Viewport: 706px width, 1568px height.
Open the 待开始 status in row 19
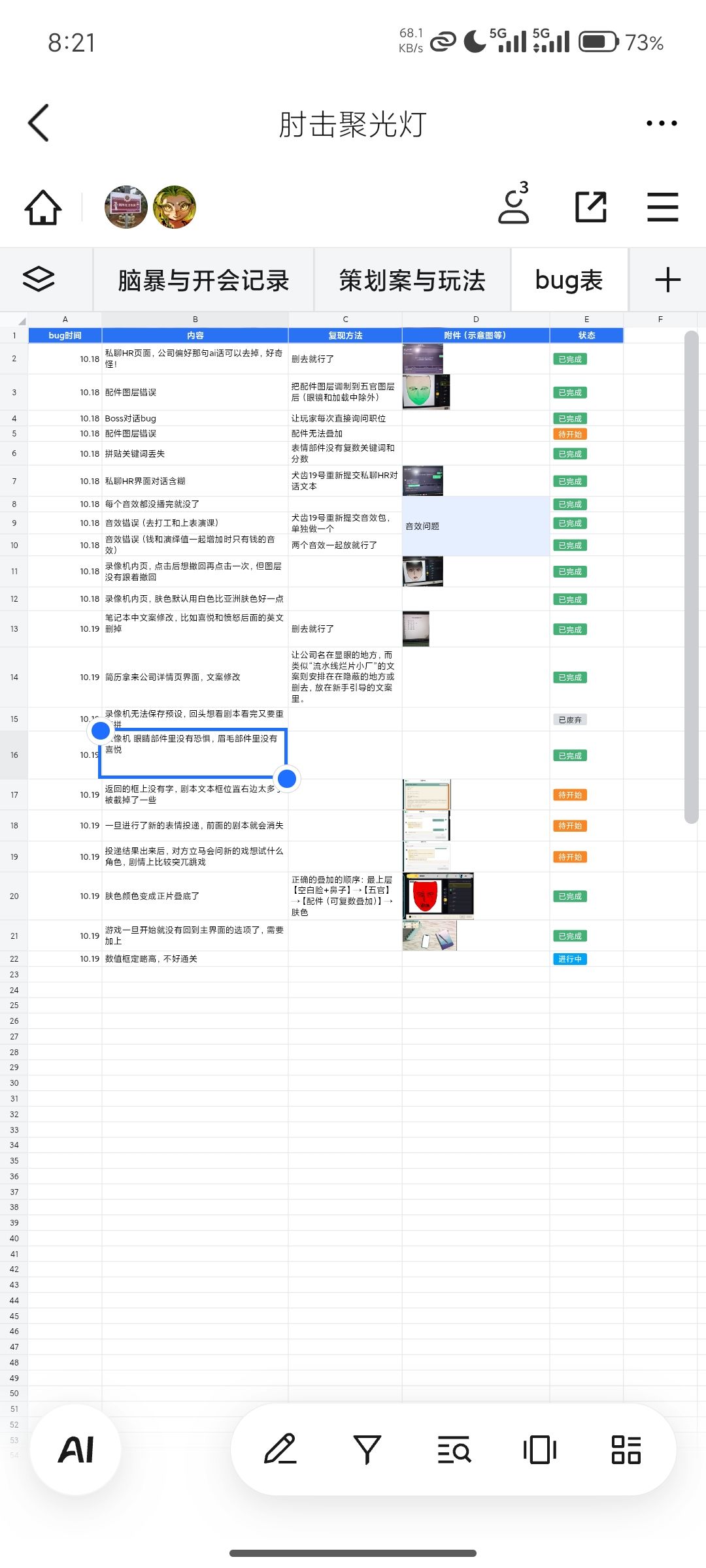click(570, 857)
